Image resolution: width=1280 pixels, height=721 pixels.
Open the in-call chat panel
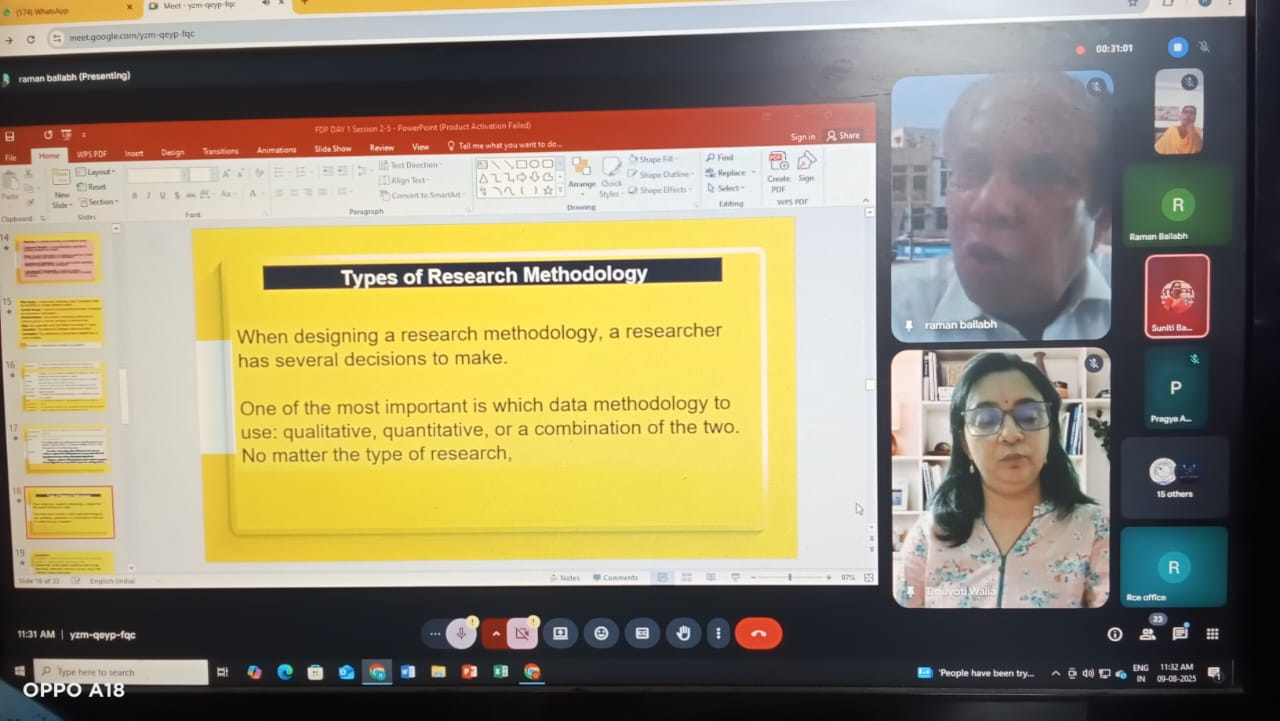pos(1180,634)
